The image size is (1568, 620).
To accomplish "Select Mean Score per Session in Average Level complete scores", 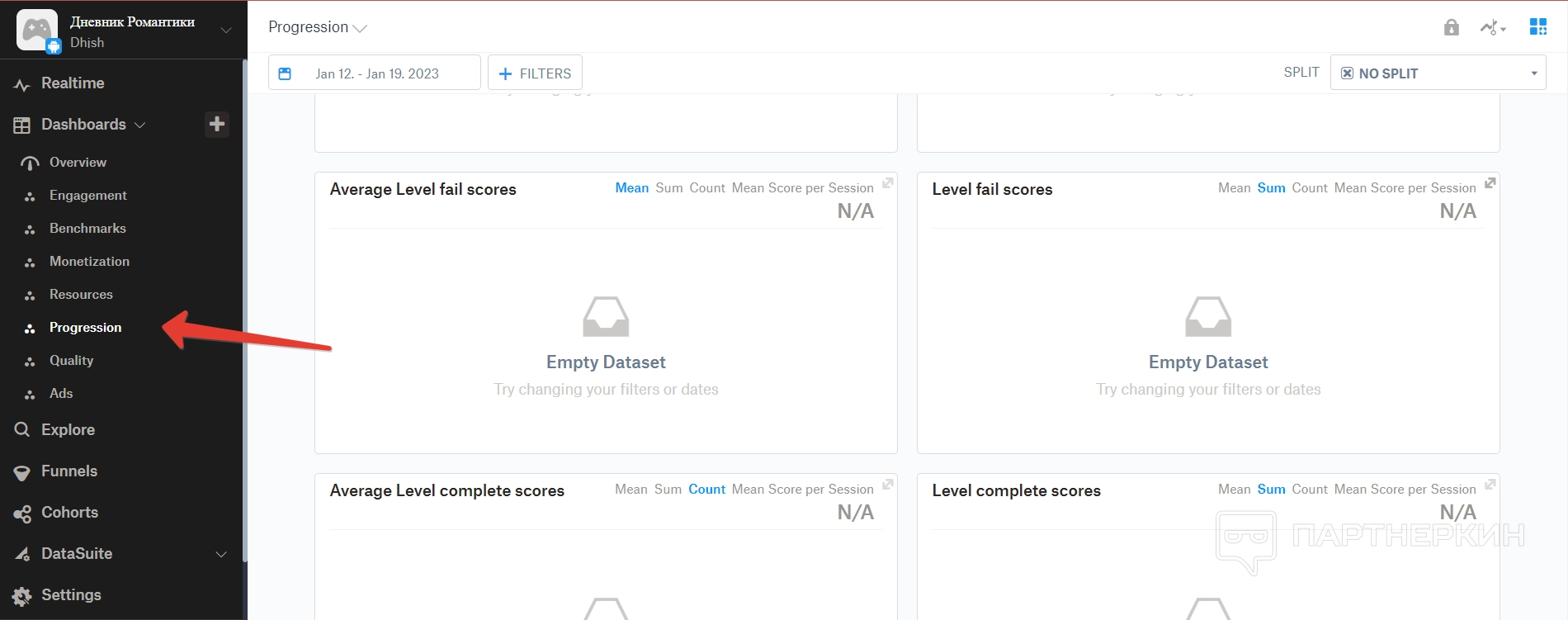I will [x=803, y=490].
